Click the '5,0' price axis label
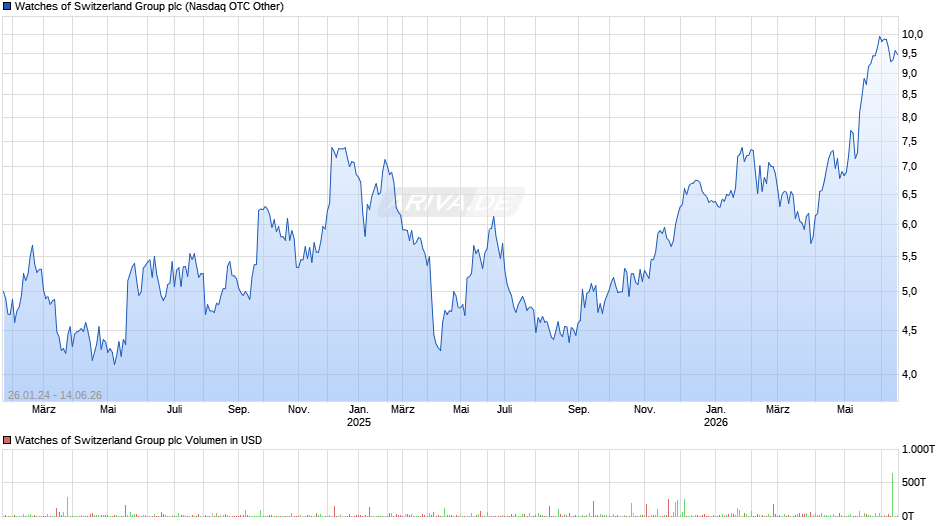940x526 pixels. 909,291
